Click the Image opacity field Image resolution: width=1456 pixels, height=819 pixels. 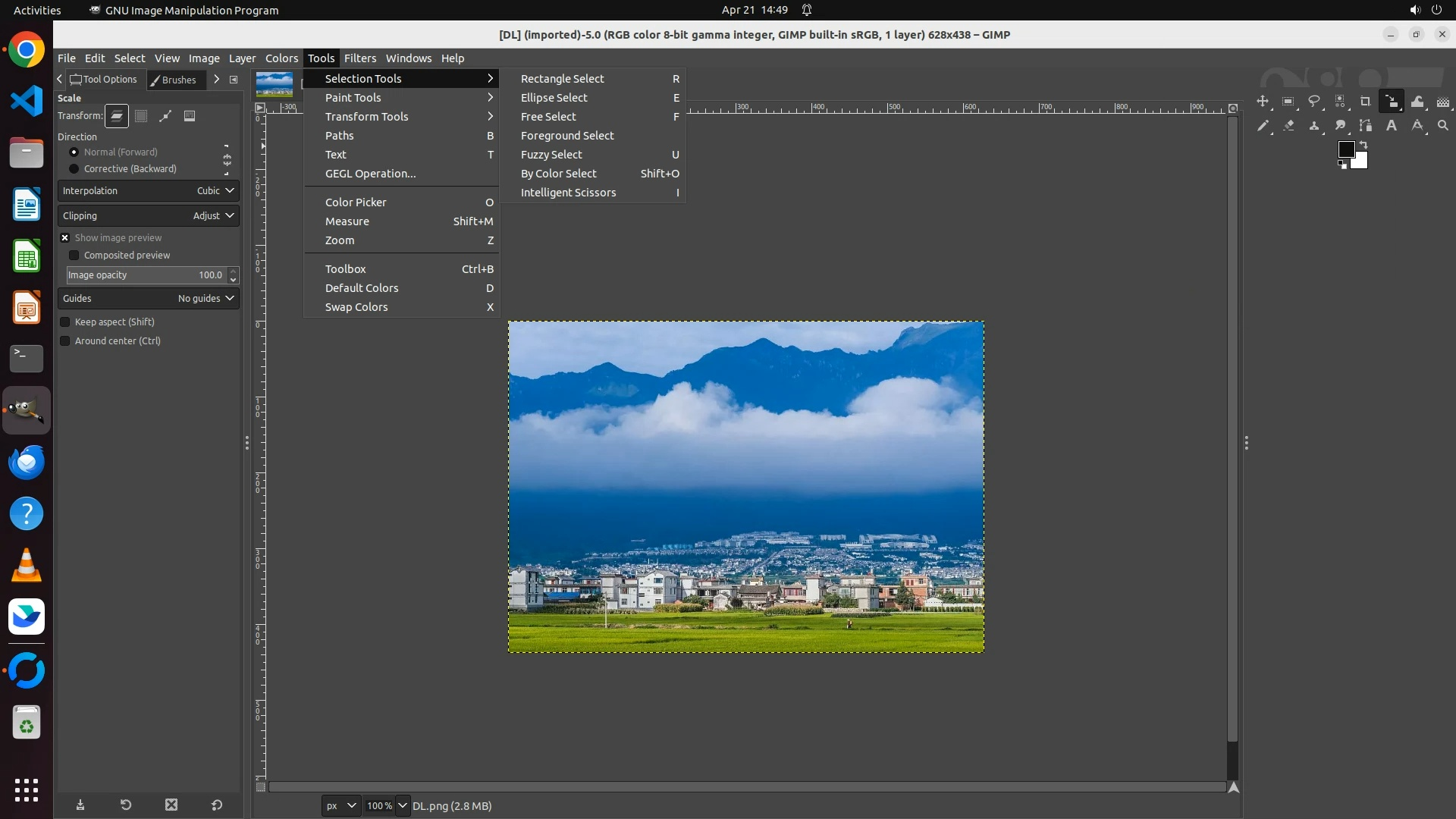point(144,275)
